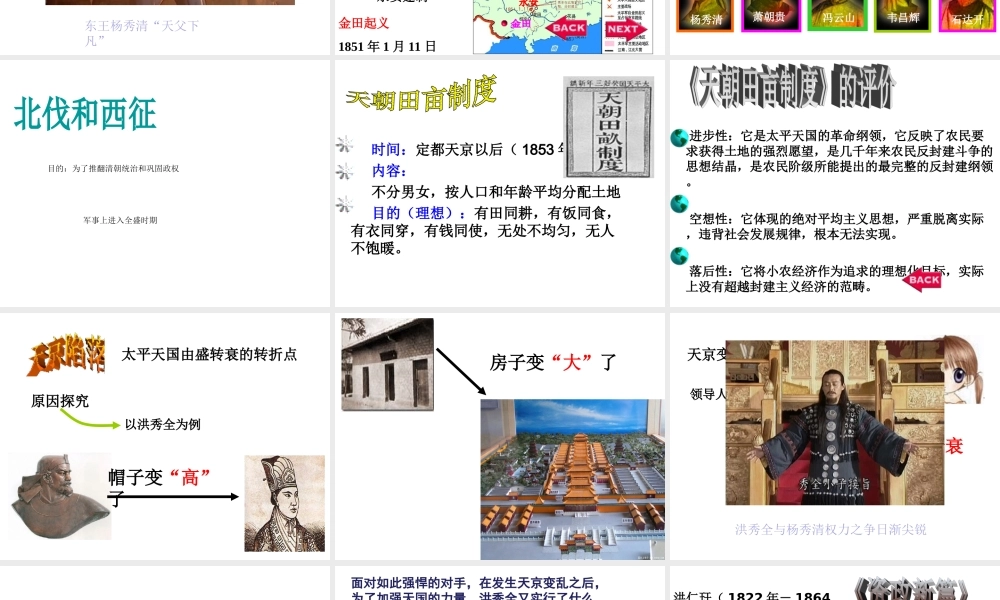Click the 北伐和西征 slide title
Image resolution: width=1000 pixels, height=600 pixels.
(85, 114)
